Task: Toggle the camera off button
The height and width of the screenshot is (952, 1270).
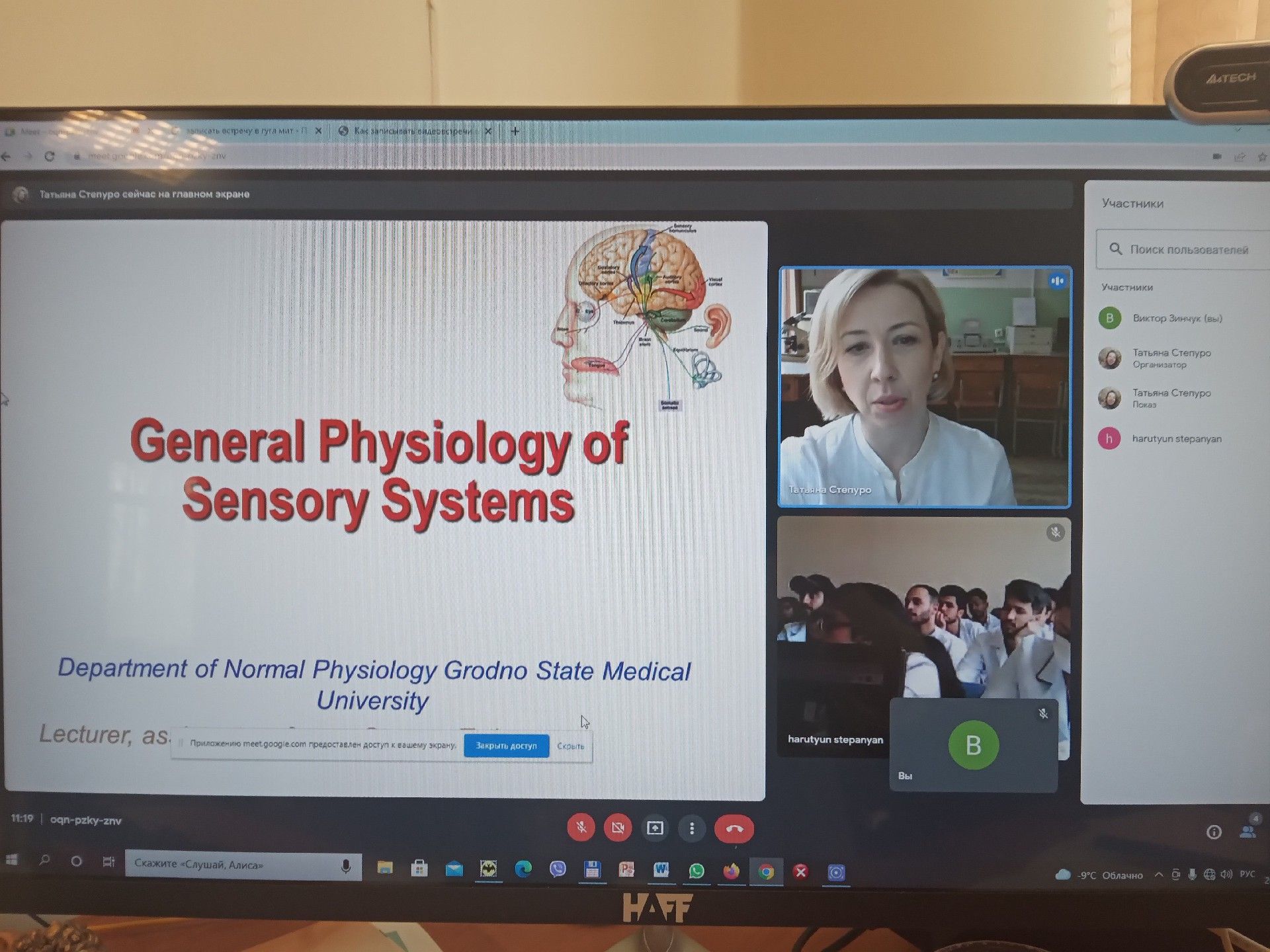Action: 618,828
